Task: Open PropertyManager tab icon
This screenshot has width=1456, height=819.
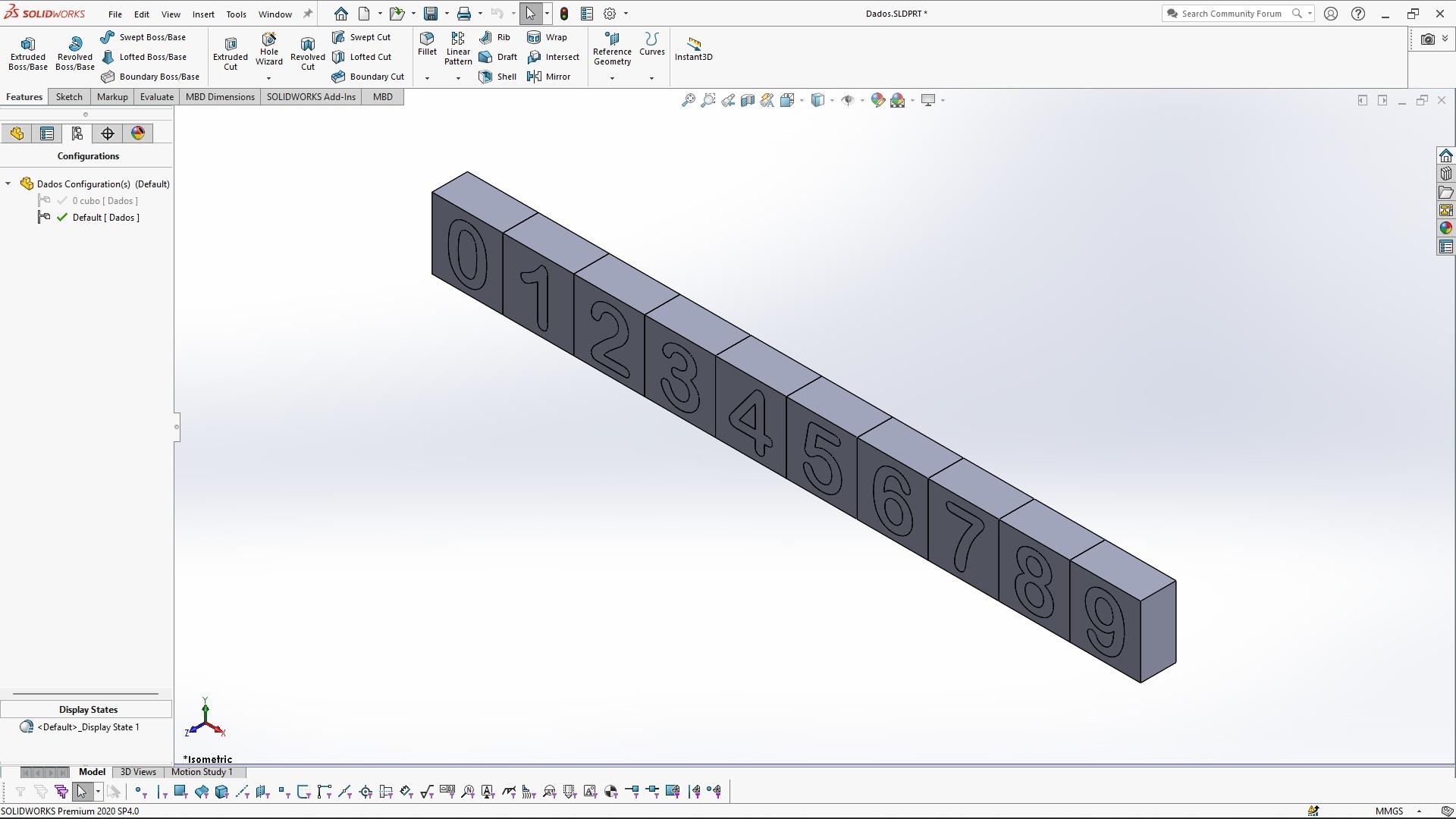Action: click(47, 133)
